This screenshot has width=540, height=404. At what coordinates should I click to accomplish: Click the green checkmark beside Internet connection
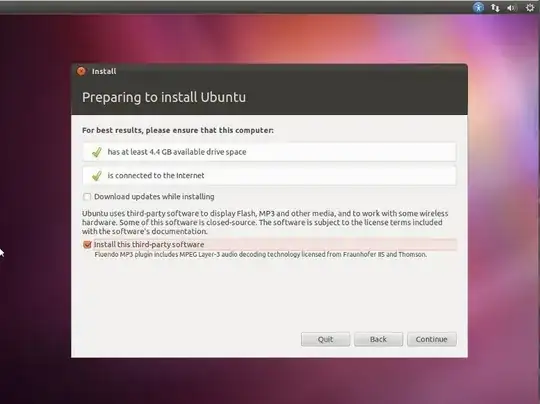click(x=97, y=176)
